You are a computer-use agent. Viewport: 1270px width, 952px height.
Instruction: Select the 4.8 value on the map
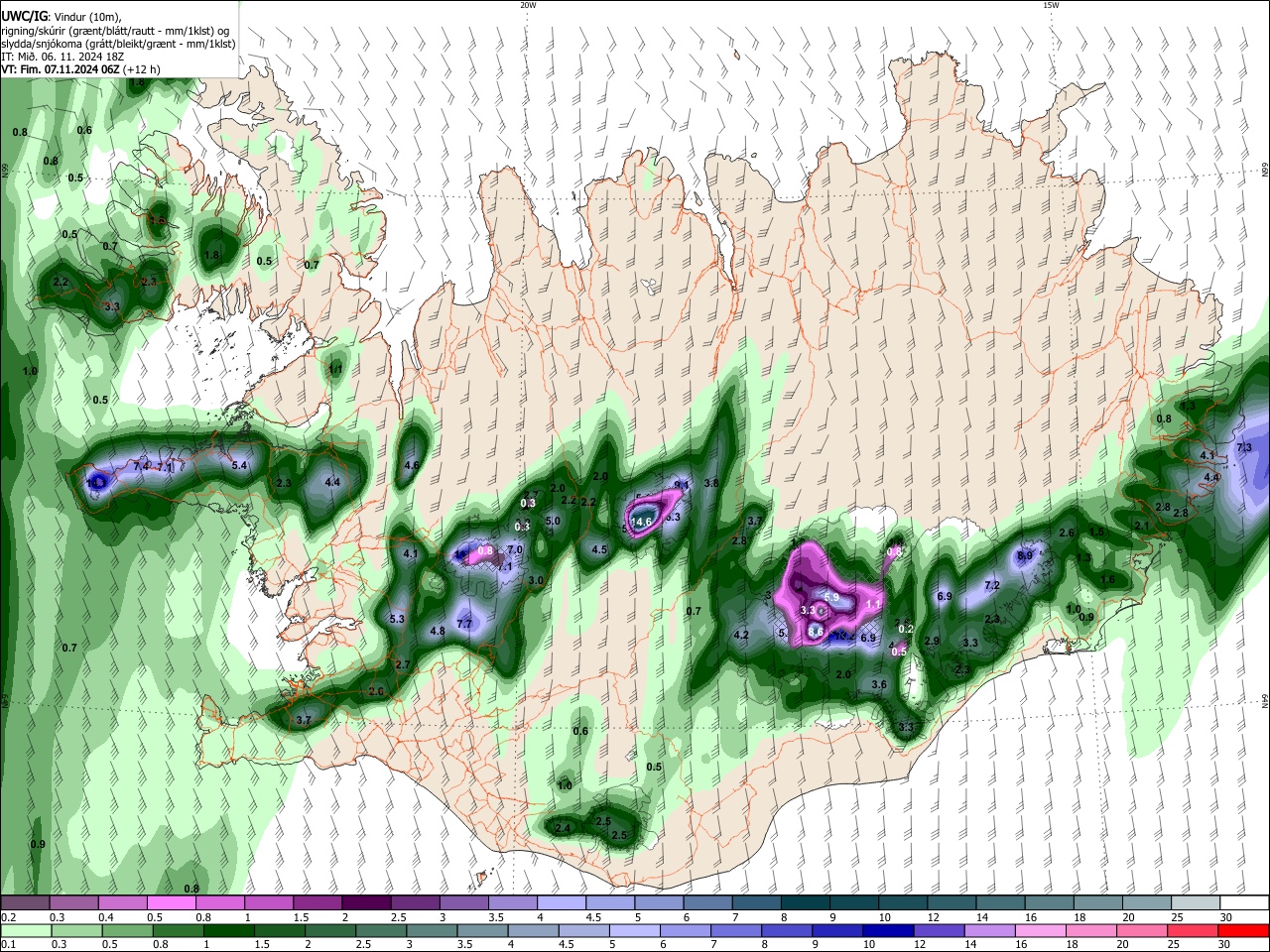437,631
